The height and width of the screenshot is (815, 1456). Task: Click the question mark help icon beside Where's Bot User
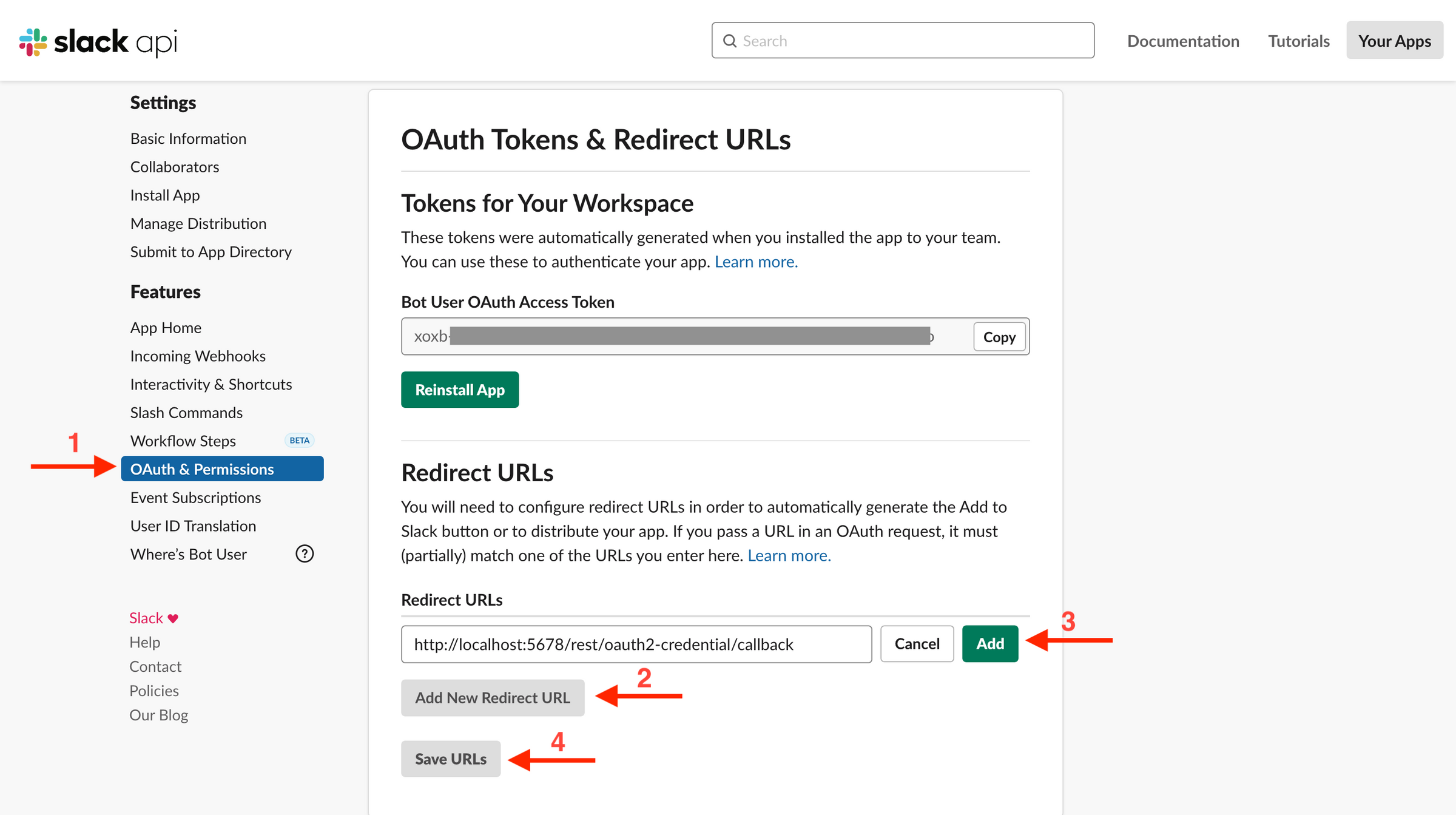(305, 553)
